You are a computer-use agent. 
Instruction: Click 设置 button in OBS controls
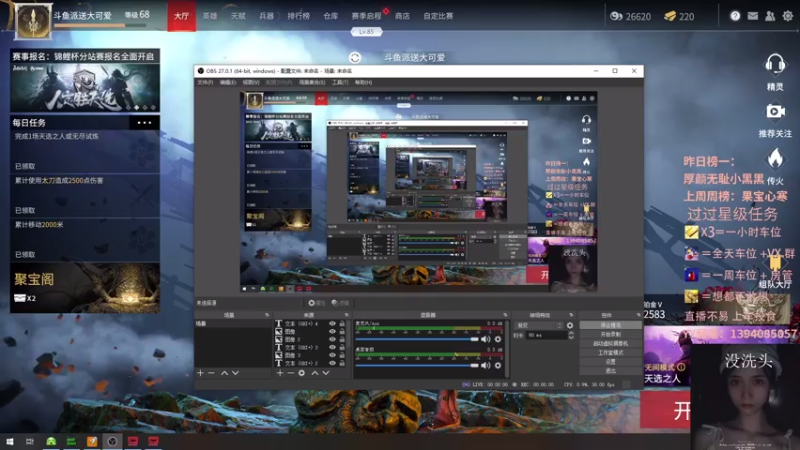click(610, 362)
